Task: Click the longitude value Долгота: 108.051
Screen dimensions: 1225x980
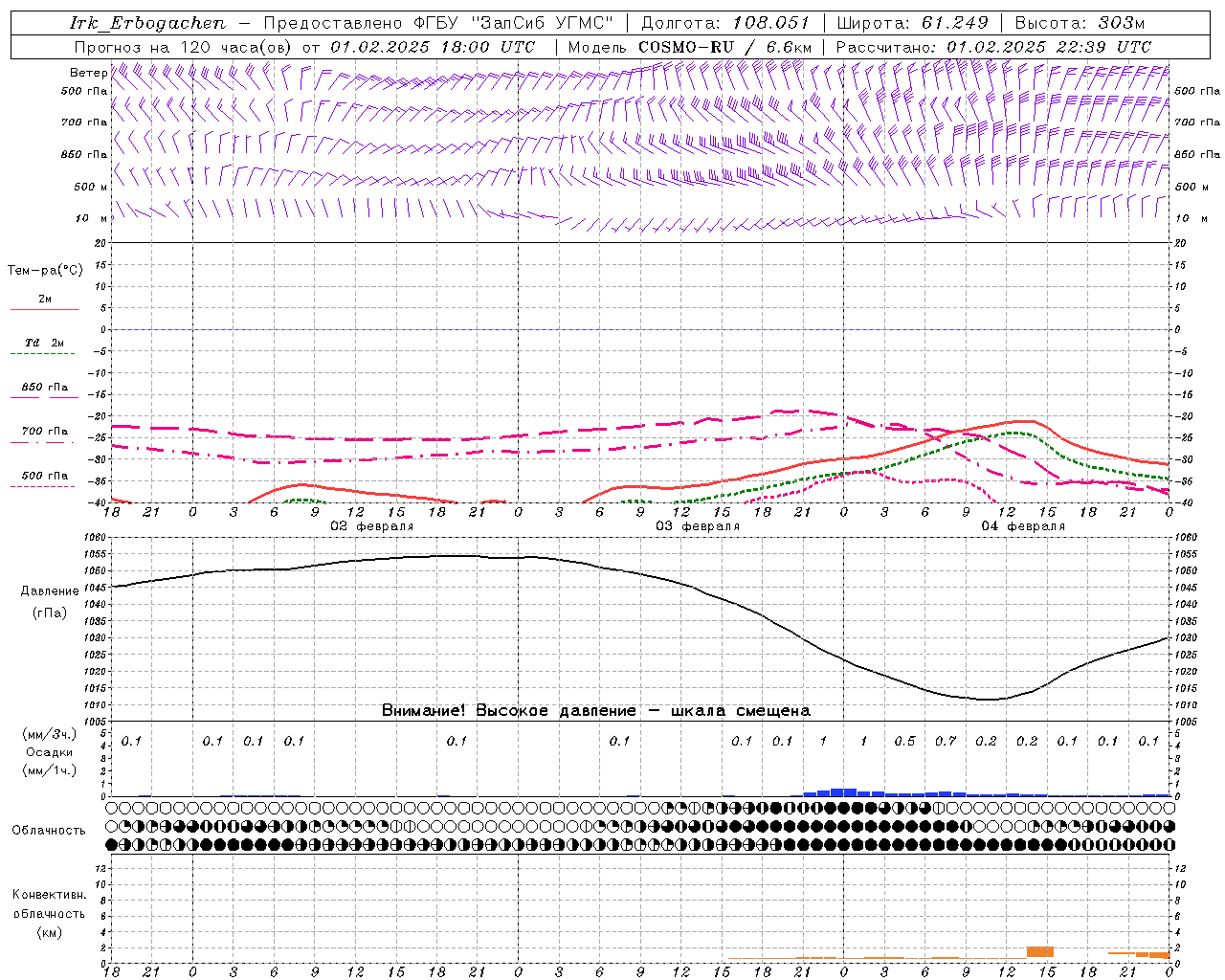Action: click(725, 23)
